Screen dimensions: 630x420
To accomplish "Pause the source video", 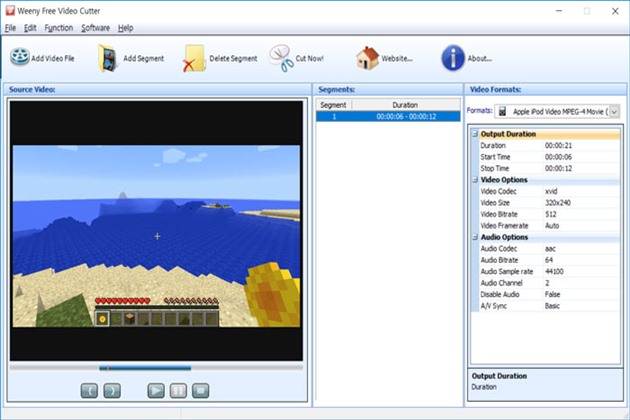I will click(178, 390).
